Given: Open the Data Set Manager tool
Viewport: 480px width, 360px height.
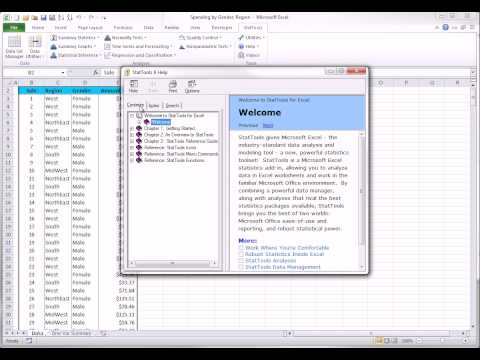Looking at the screenshot, I should 14,47.
